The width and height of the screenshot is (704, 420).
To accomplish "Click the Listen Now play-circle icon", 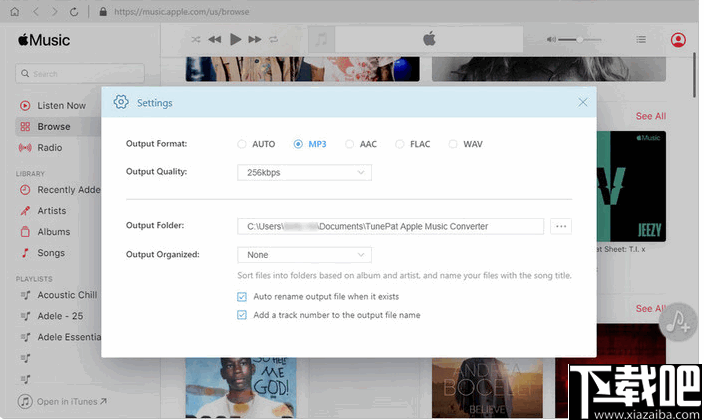I will click(25, 106).
